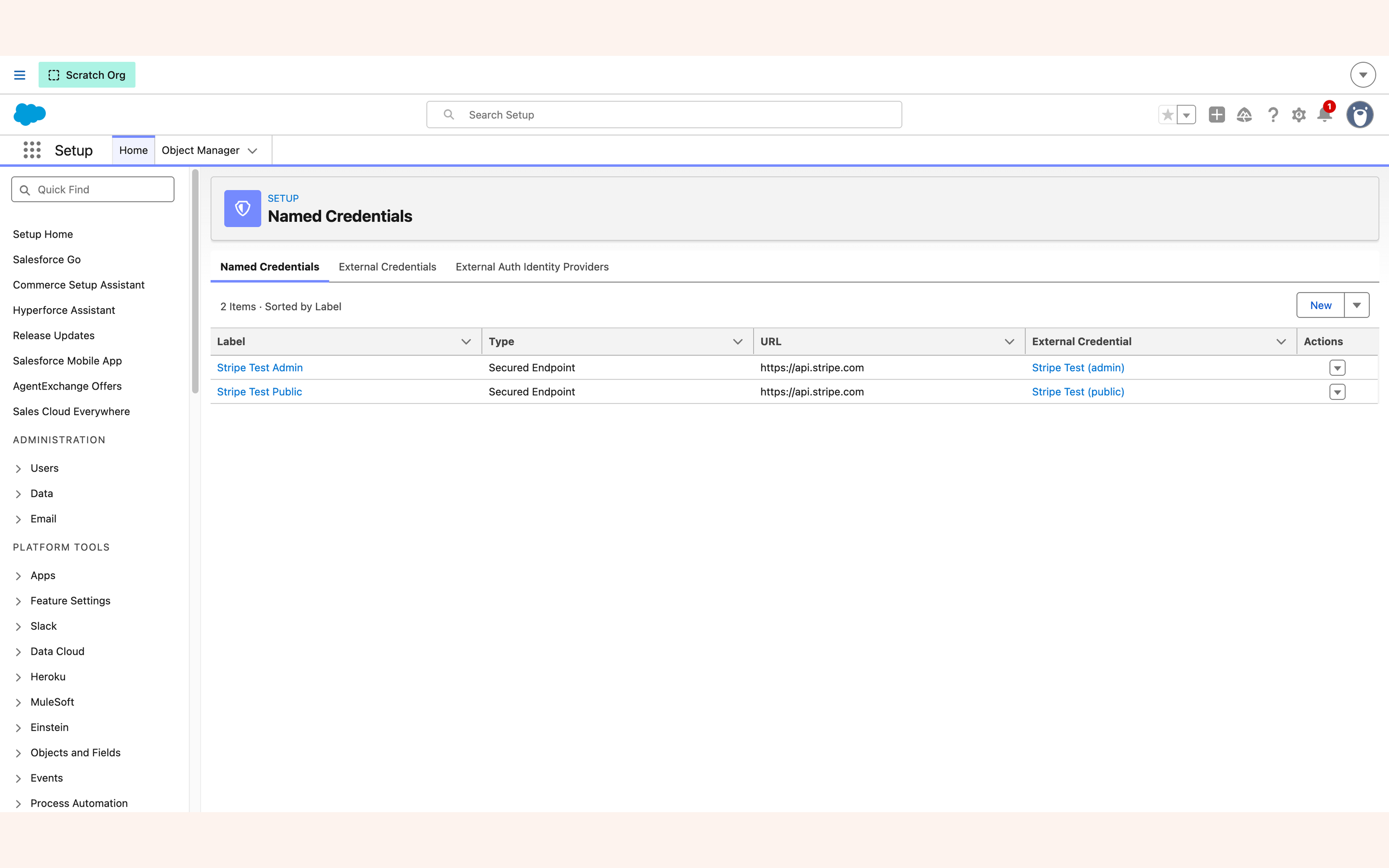Open the Favorites list dropdown arrow
Viewport: 1389px width, 868px height.
point(1186,115)
